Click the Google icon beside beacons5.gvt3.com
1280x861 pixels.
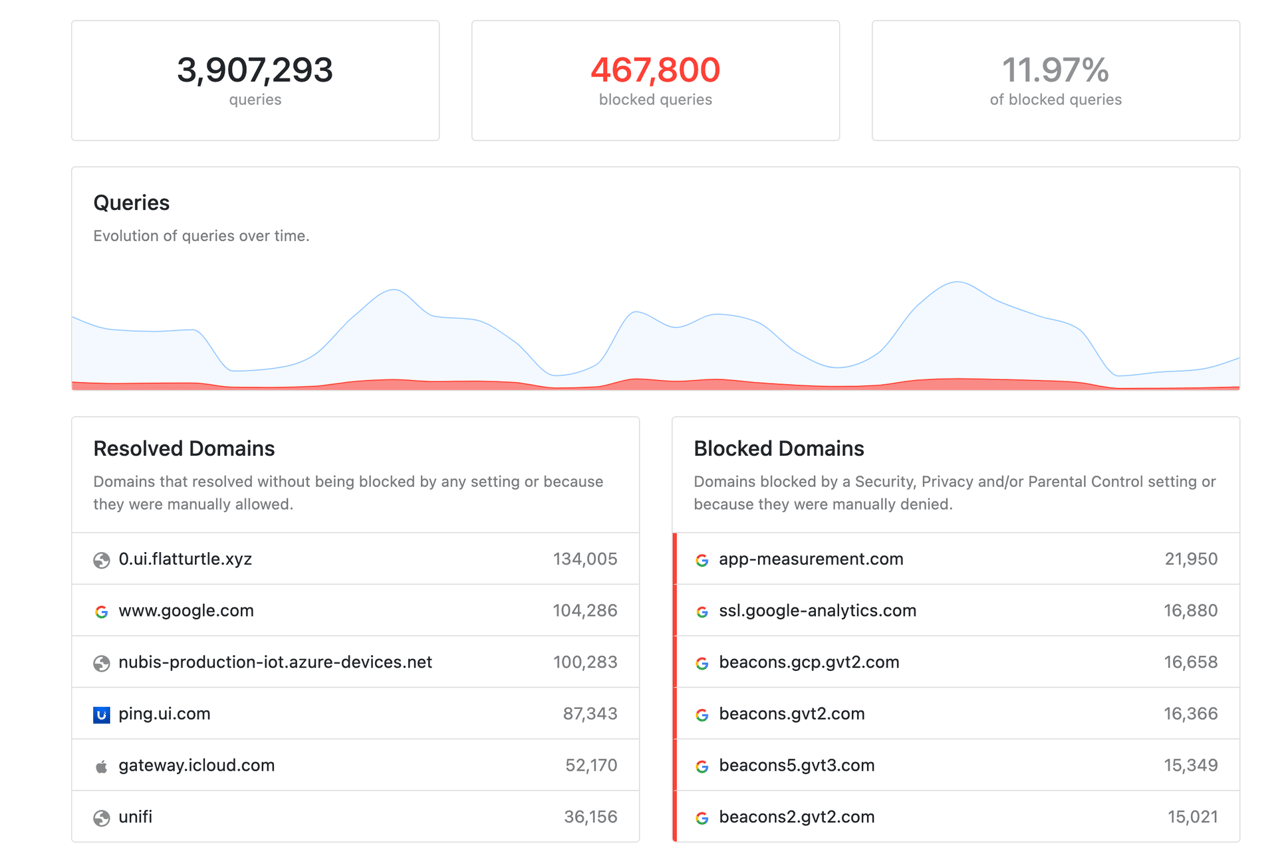(x=702, y=766)
